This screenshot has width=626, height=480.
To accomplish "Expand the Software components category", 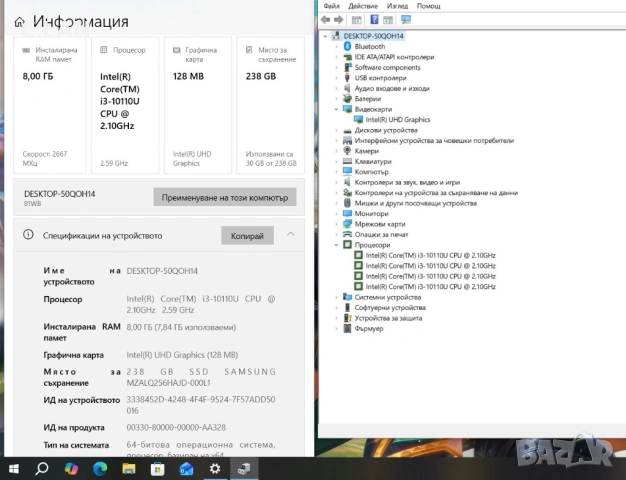I will tap(336, 67).
